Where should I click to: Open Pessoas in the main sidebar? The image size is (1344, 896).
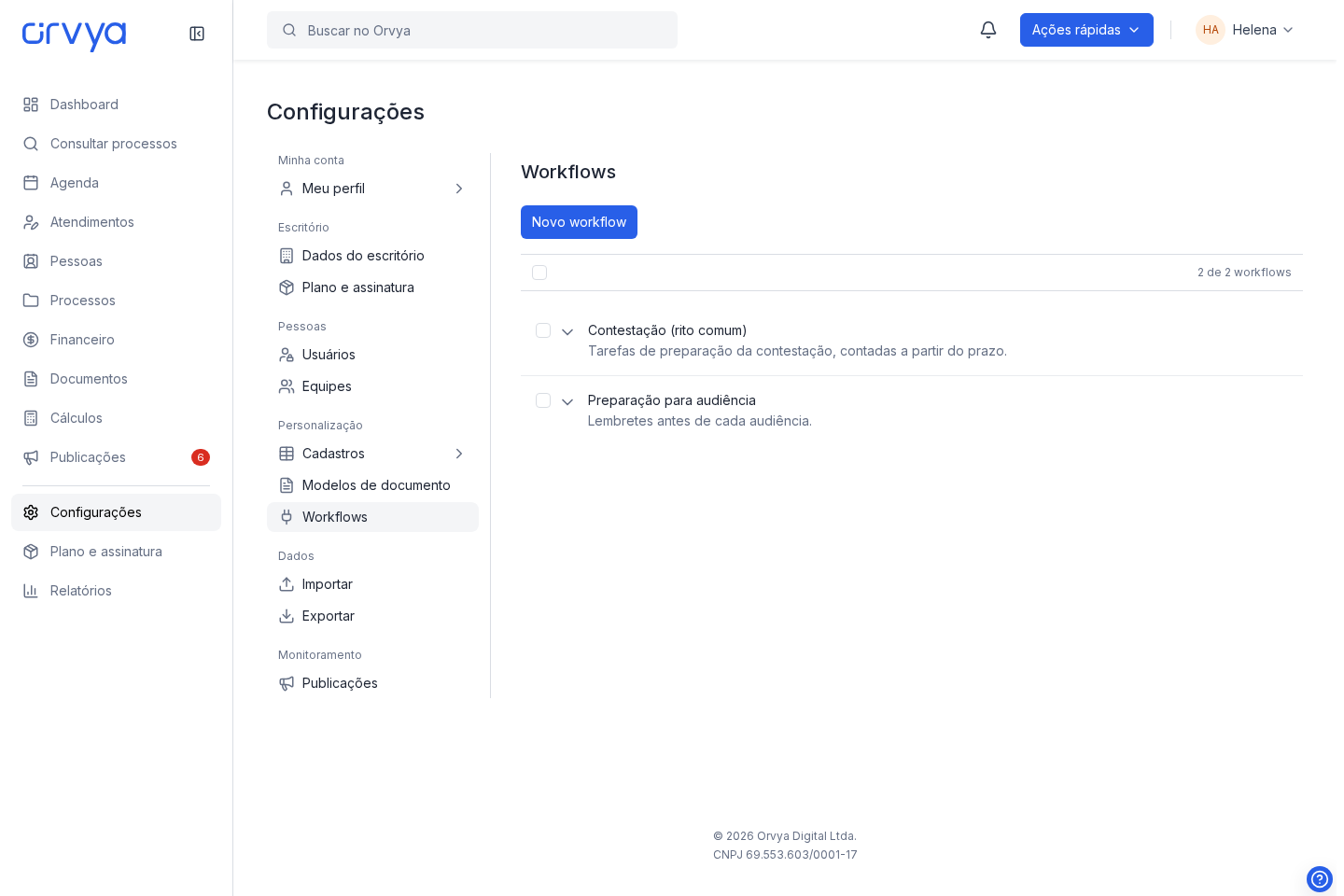pyautogui.click(x=116, y=261)
